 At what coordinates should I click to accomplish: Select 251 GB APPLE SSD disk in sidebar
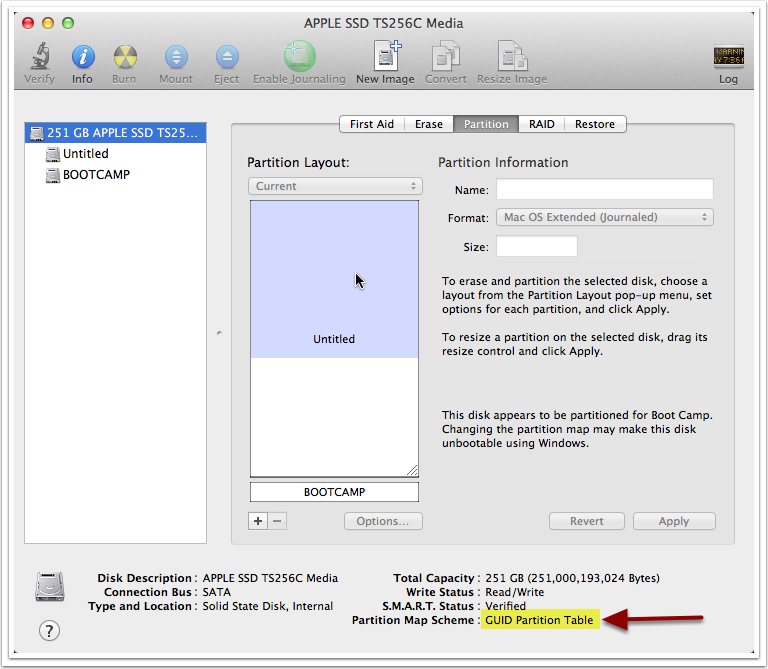coord(116,133)
